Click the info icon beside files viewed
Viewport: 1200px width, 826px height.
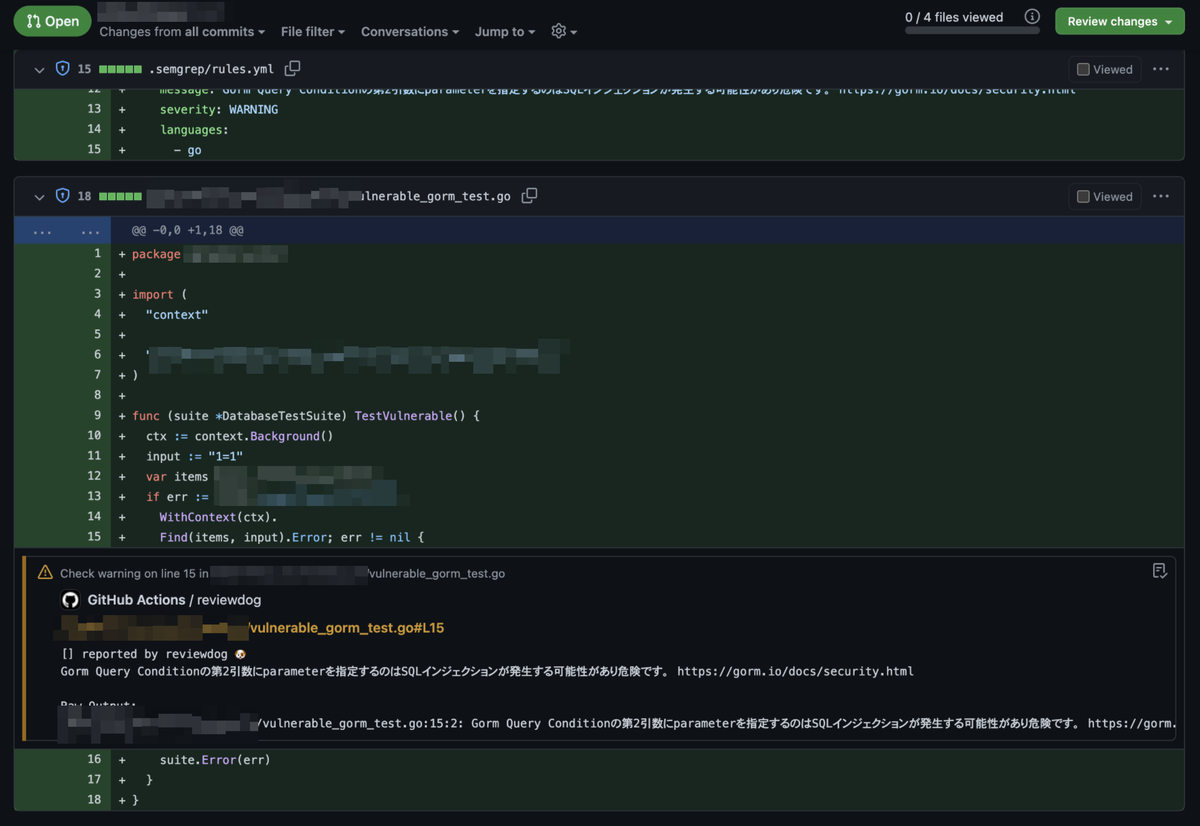[x=1032, y=17]
